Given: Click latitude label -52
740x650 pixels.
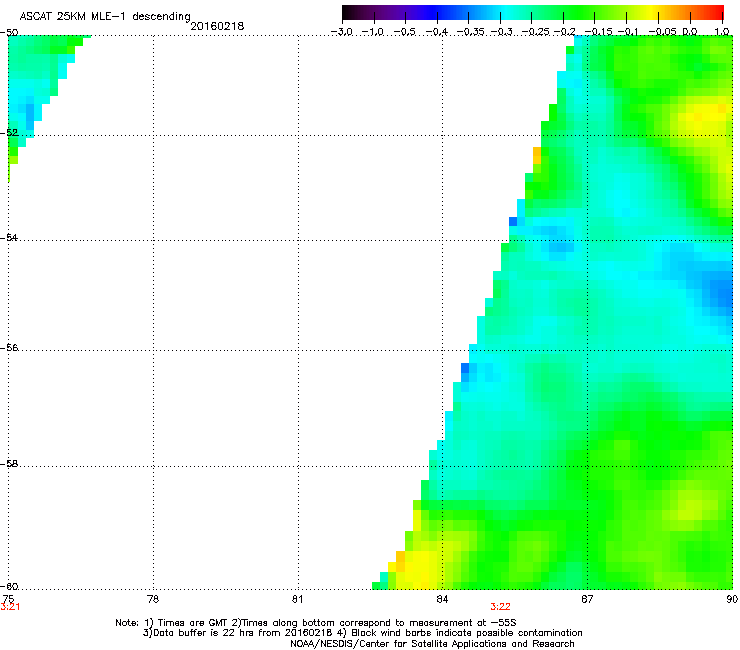Looking at the screenshot, I should coord(9,133).
